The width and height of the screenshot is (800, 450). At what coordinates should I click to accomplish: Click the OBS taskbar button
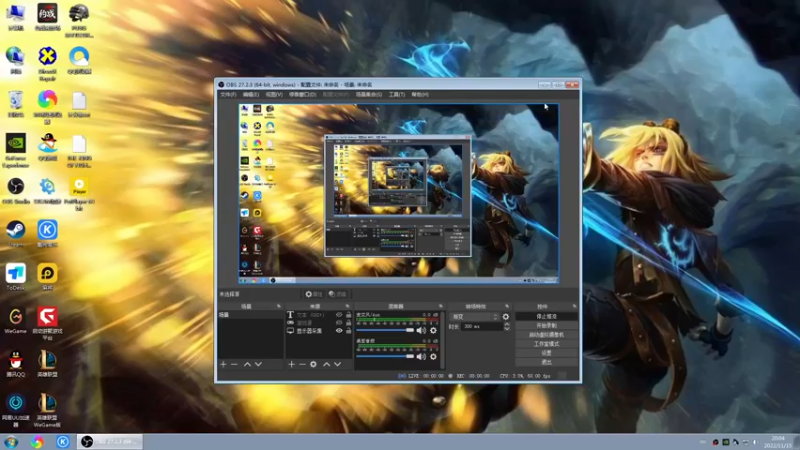click(110, 442)
